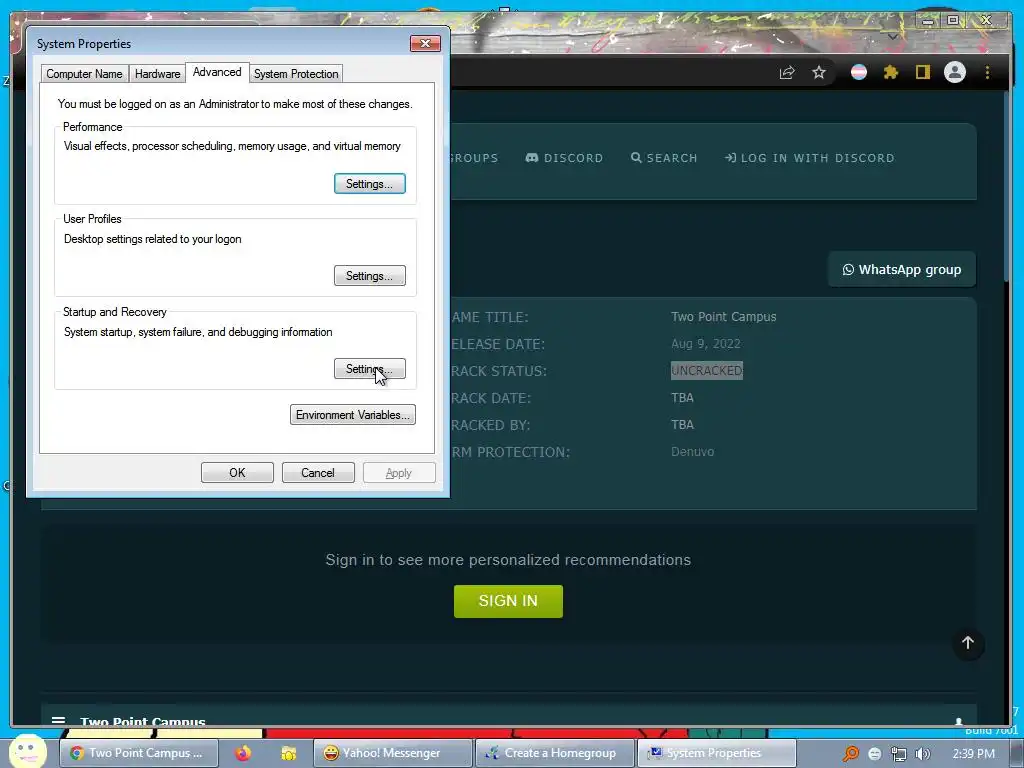Expand the tab search chevron in Chrome
This screenshot has width=1024, height=768.
click(x=893, y=37)
